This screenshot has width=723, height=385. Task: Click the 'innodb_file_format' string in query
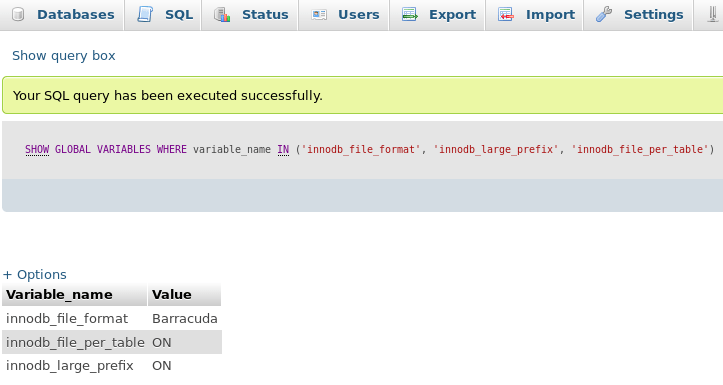point(361,149)
